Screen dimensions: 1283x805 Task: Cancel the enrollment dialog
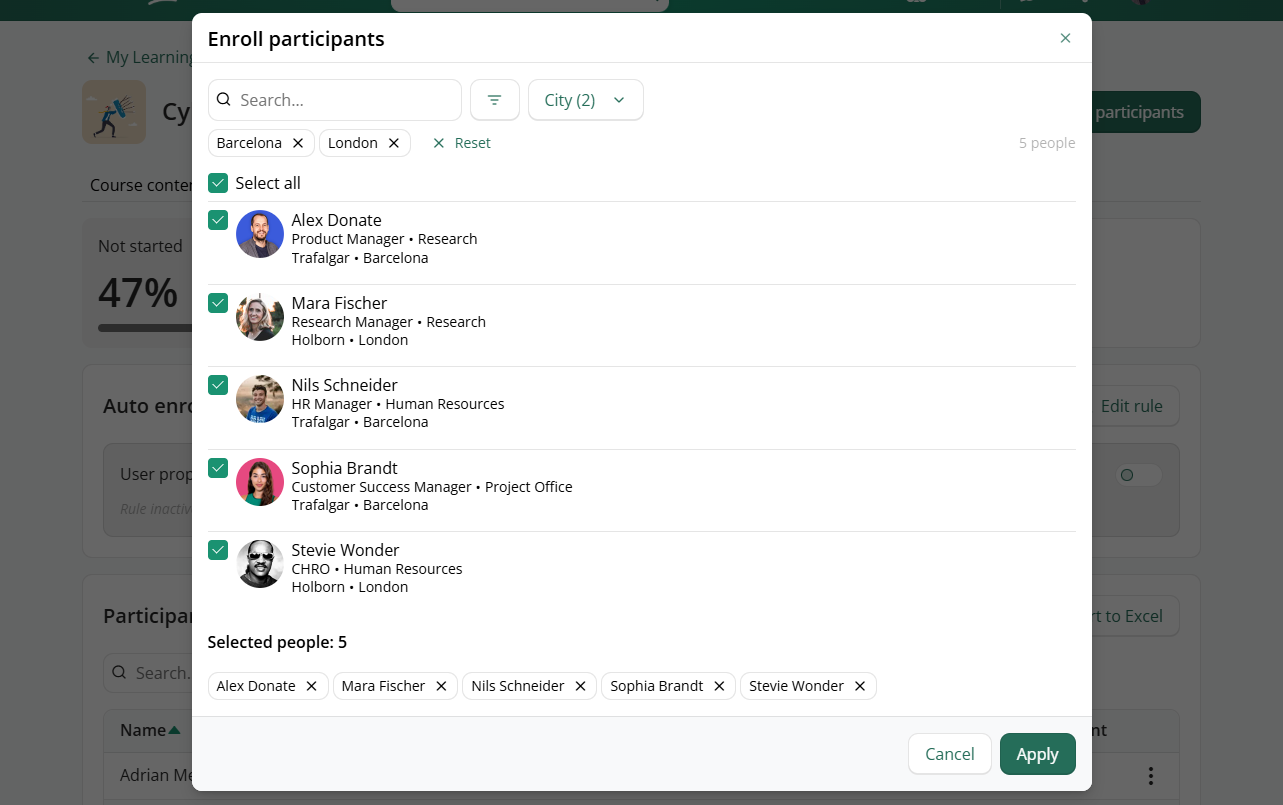pyautogui.click(x=949, y=754)
